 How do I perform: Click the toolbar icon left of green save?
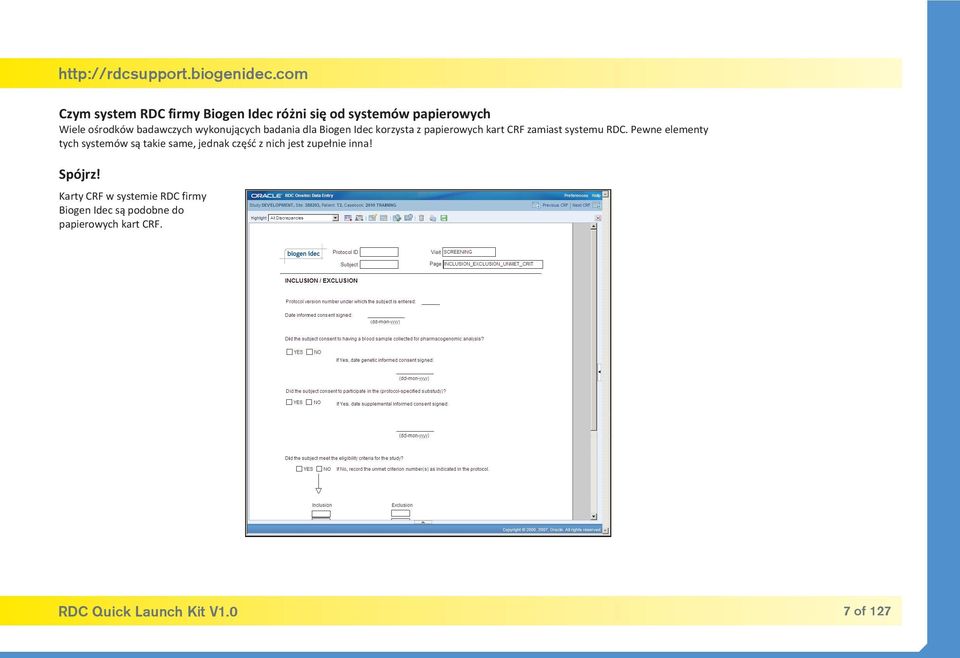click(x=433, y=219)
